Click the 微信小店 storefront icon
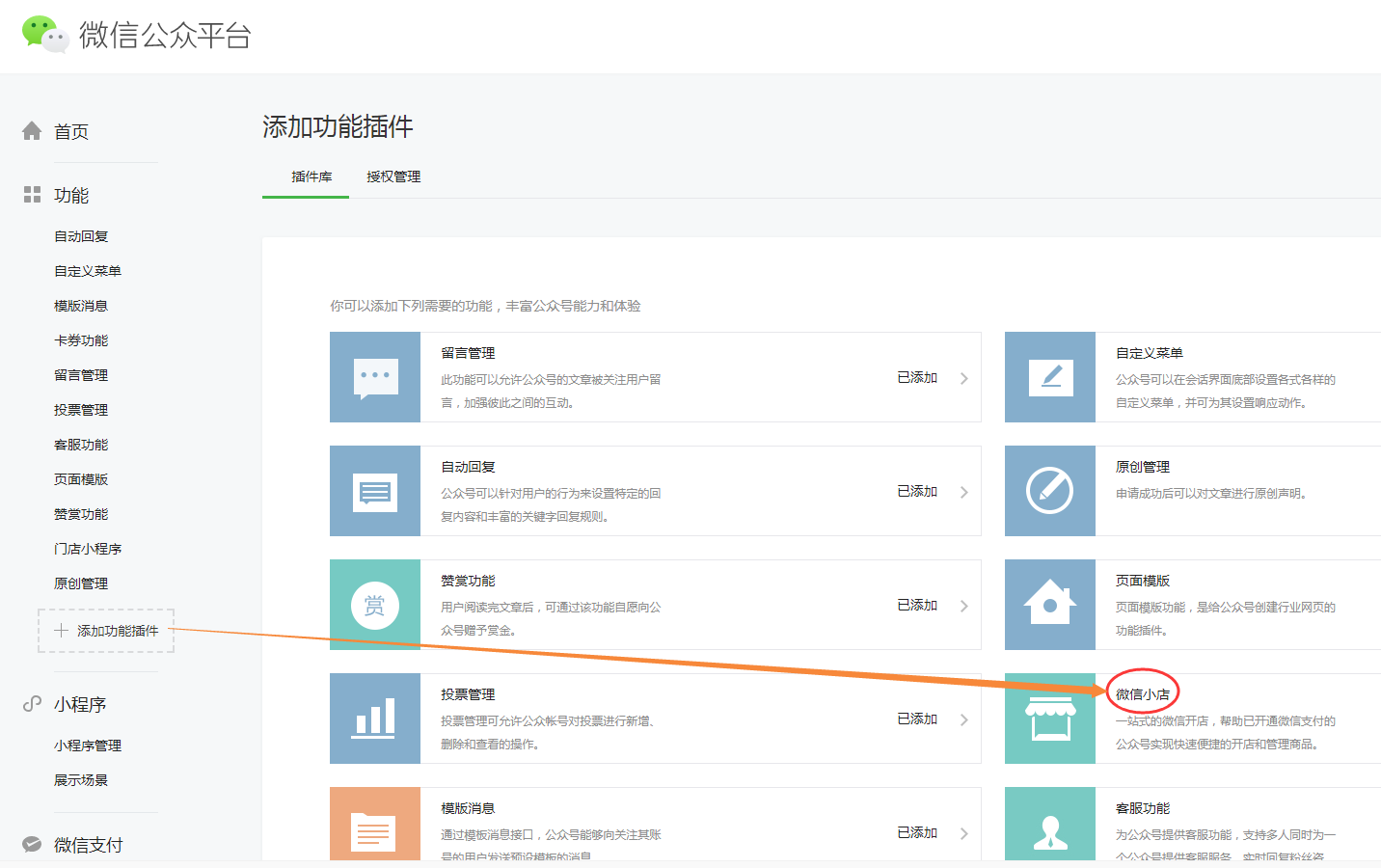Viewport: 1381px width, 868px height. pos(1050,719)
